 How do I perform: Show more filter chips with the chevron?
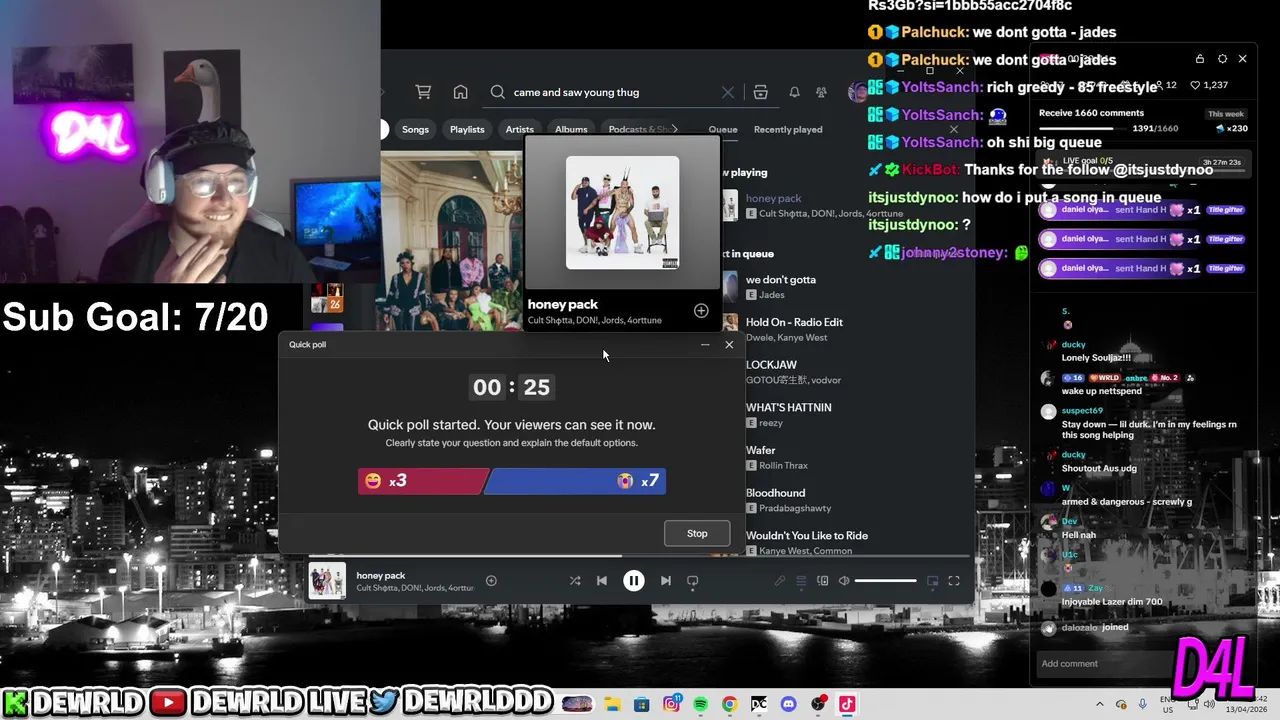(675, 129)
